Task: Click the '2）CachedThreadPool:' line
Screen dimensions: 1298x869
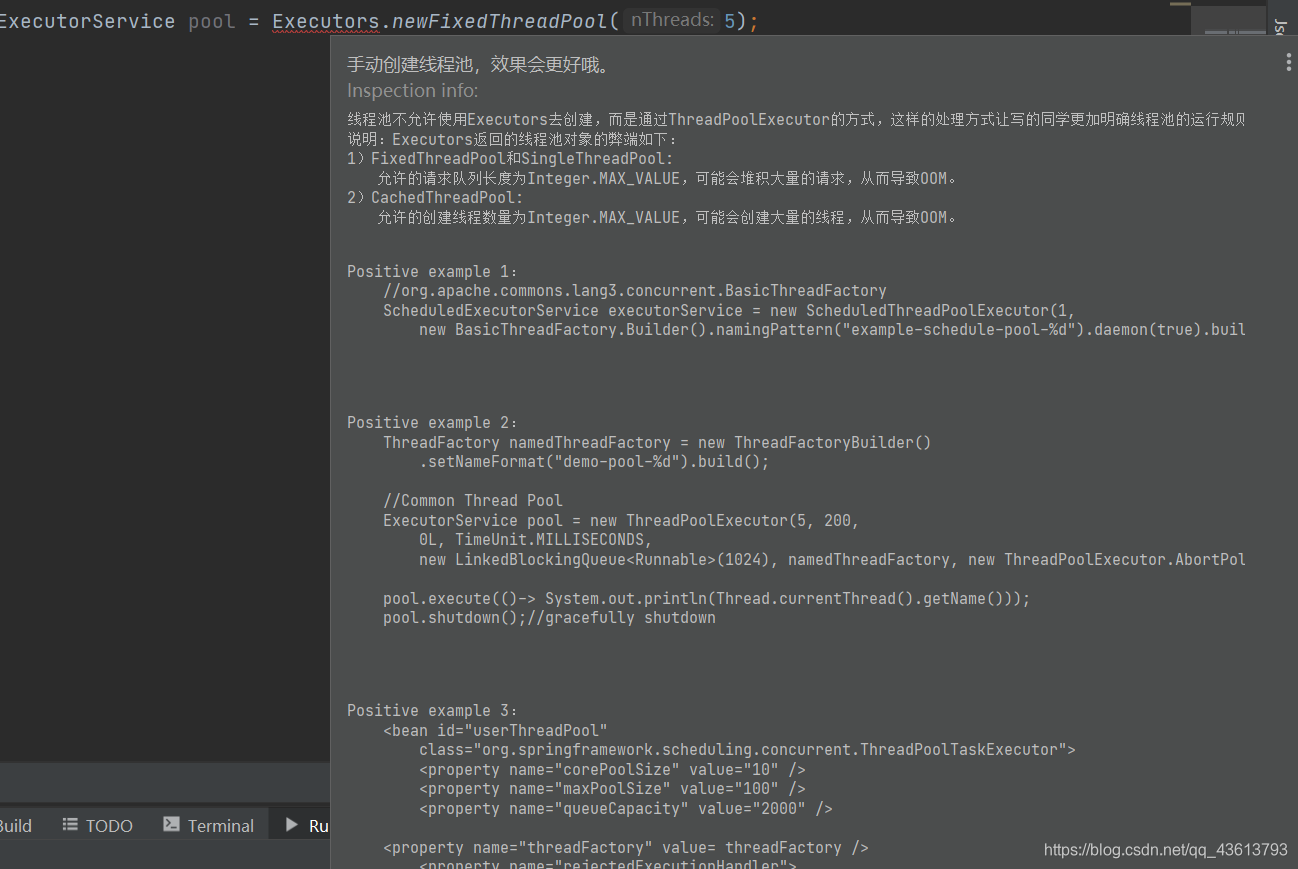Action: [435, 198]
